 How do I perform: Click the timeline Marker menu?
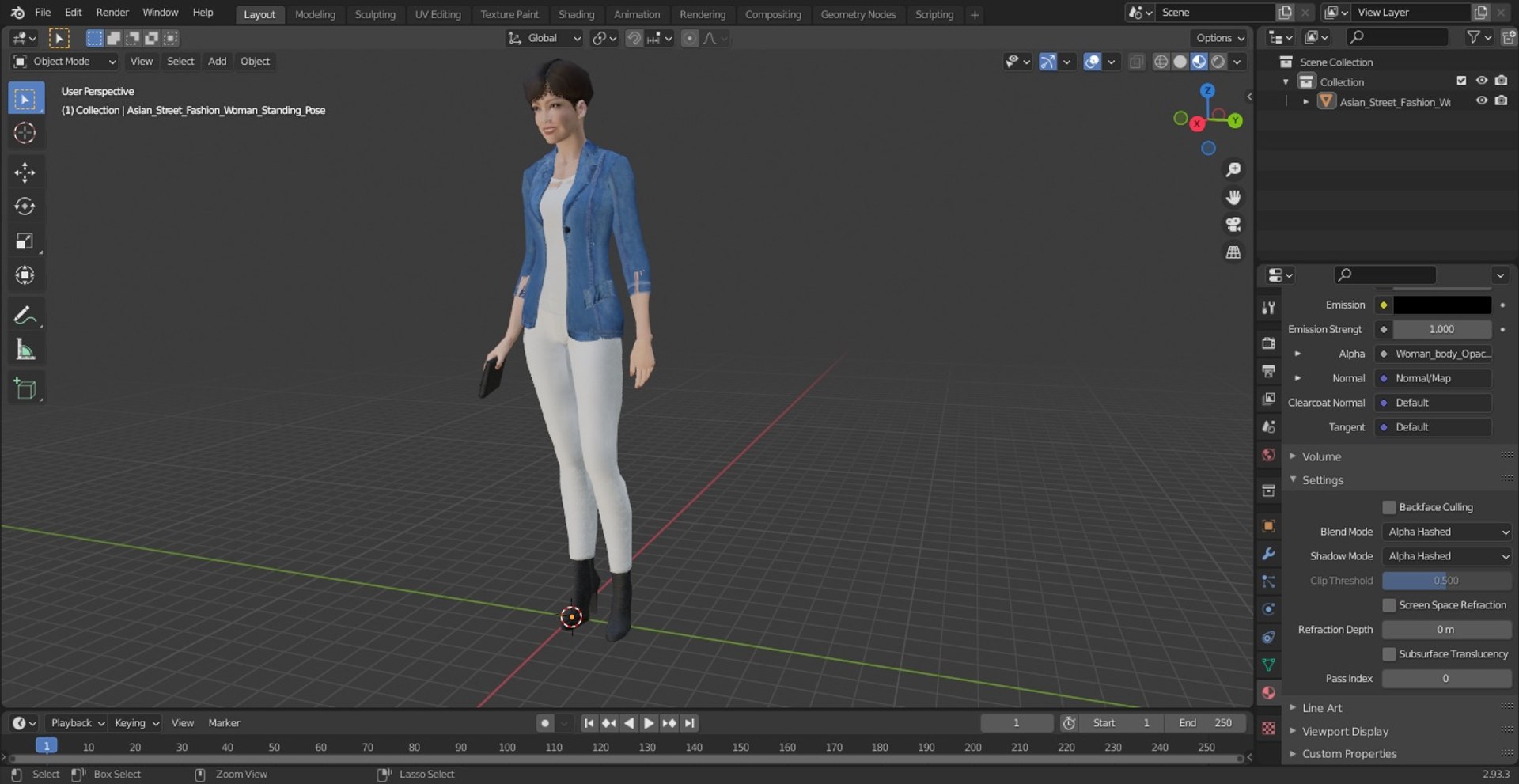pos(224,723)
